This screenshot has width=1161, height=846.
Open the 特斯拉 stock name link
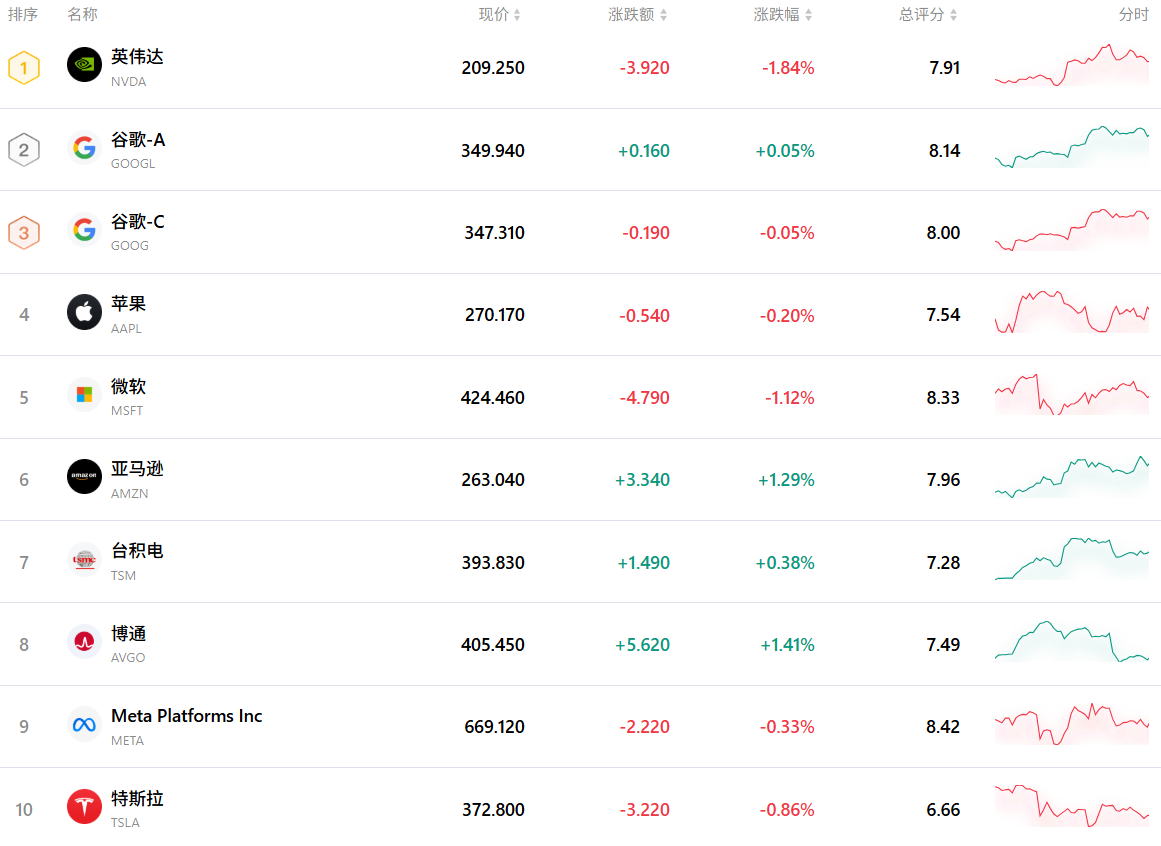(x=137, y=798)
